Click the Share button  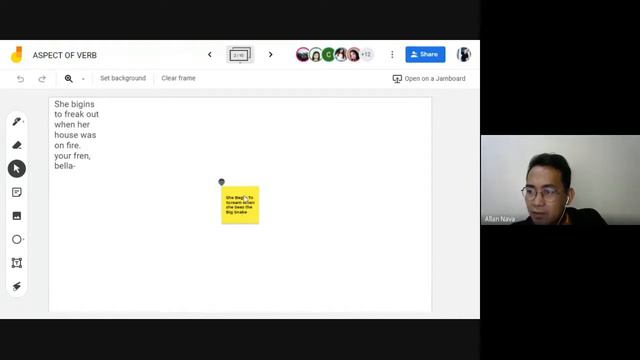tap(425, 54)
